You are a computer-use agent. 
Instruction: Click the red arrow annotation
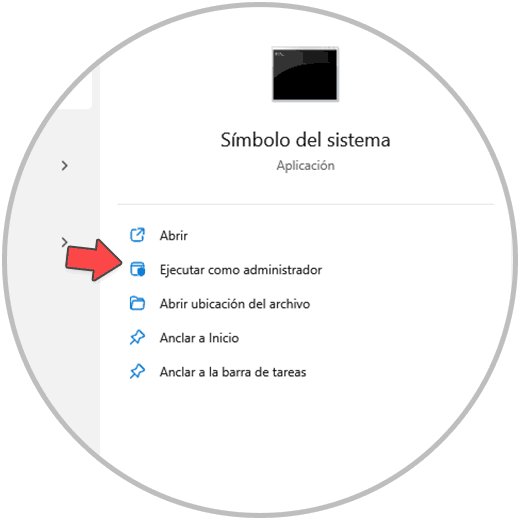93,260
